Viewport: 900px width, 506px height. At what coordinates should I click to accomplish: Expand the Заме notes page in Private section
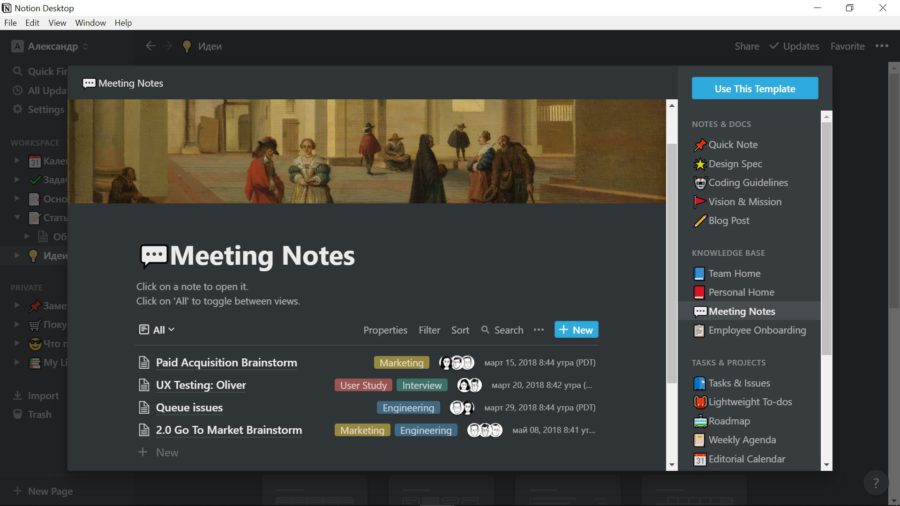(x=17, y=305)
